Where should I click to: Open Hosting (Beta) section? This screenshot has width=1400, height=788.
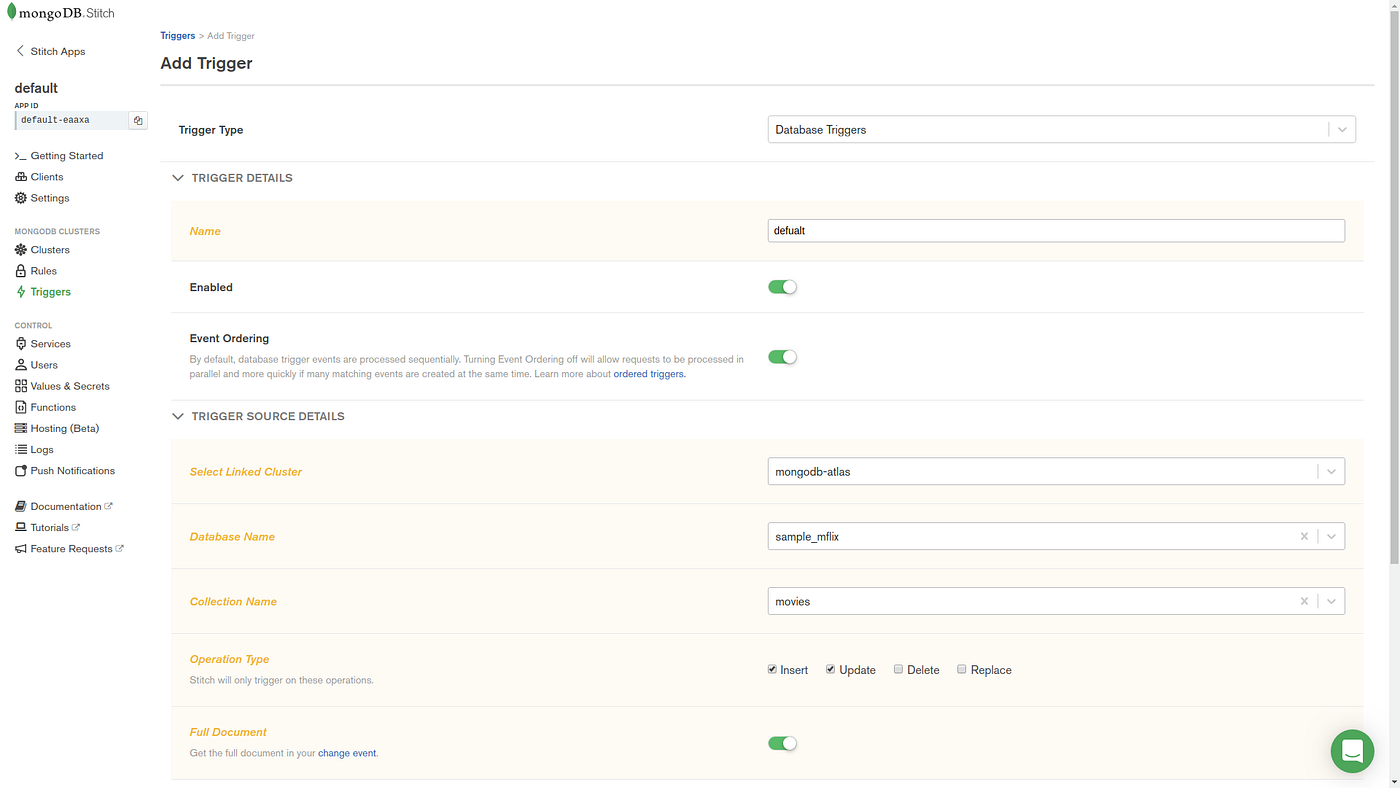point(65,427)
